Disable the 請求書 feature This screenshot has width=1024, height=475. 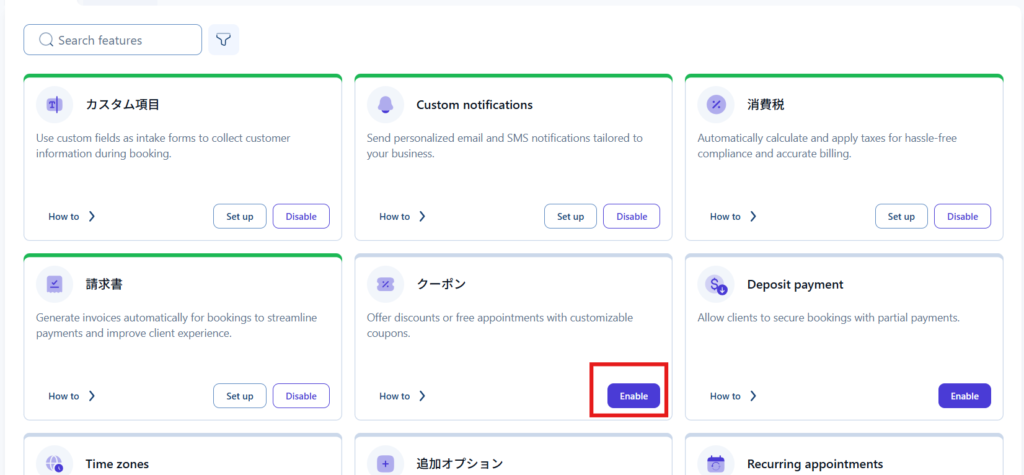(x=301, y=396)
